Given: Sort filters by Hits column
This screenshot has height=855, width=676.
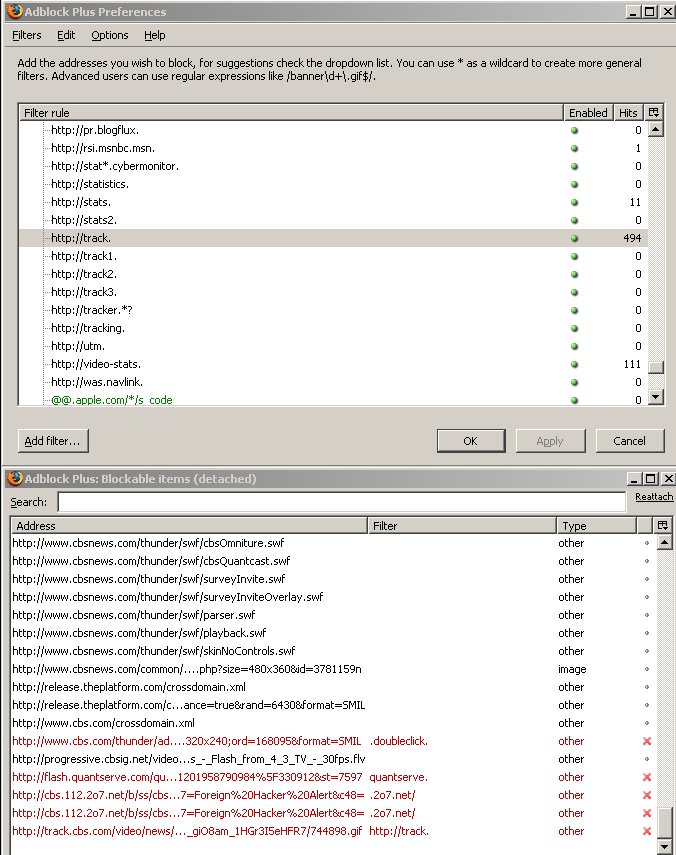Looking at the screenshot, I should 628,112.
